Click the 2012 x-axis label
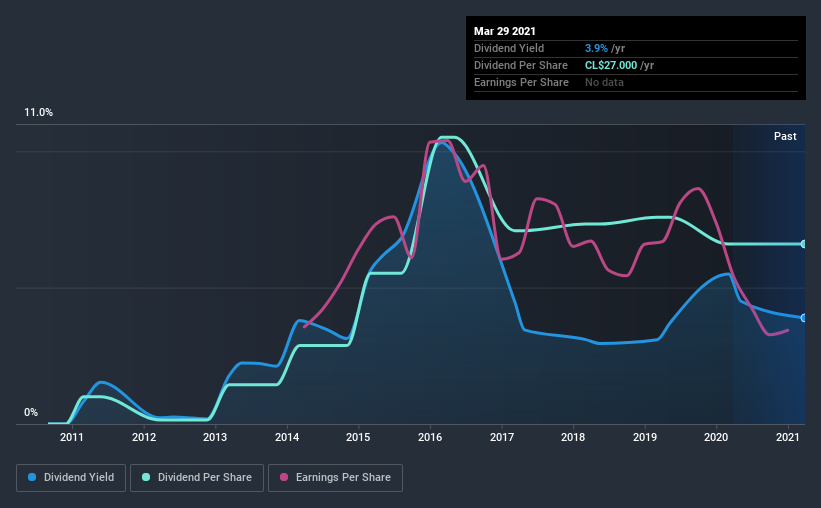Image resolution: width=821 pixels, height=508 pixels. pos(144,437)
